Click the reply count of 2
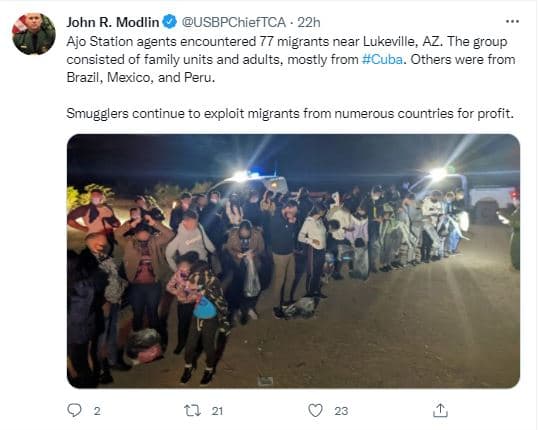The image size is (538, 430). point(97,411)
